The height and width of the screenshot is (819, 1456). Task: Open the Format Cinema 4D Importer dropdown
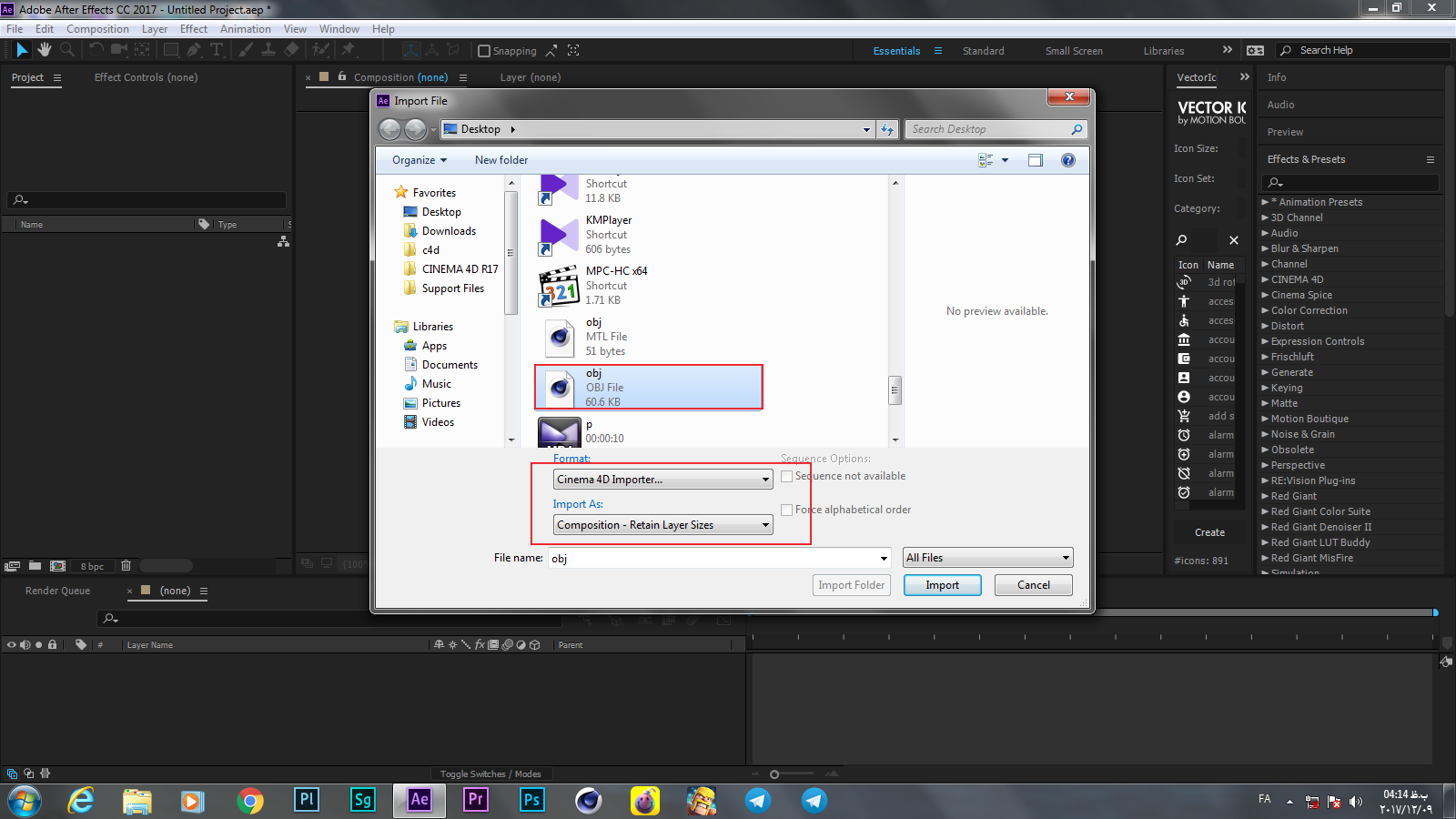[663, 480]
